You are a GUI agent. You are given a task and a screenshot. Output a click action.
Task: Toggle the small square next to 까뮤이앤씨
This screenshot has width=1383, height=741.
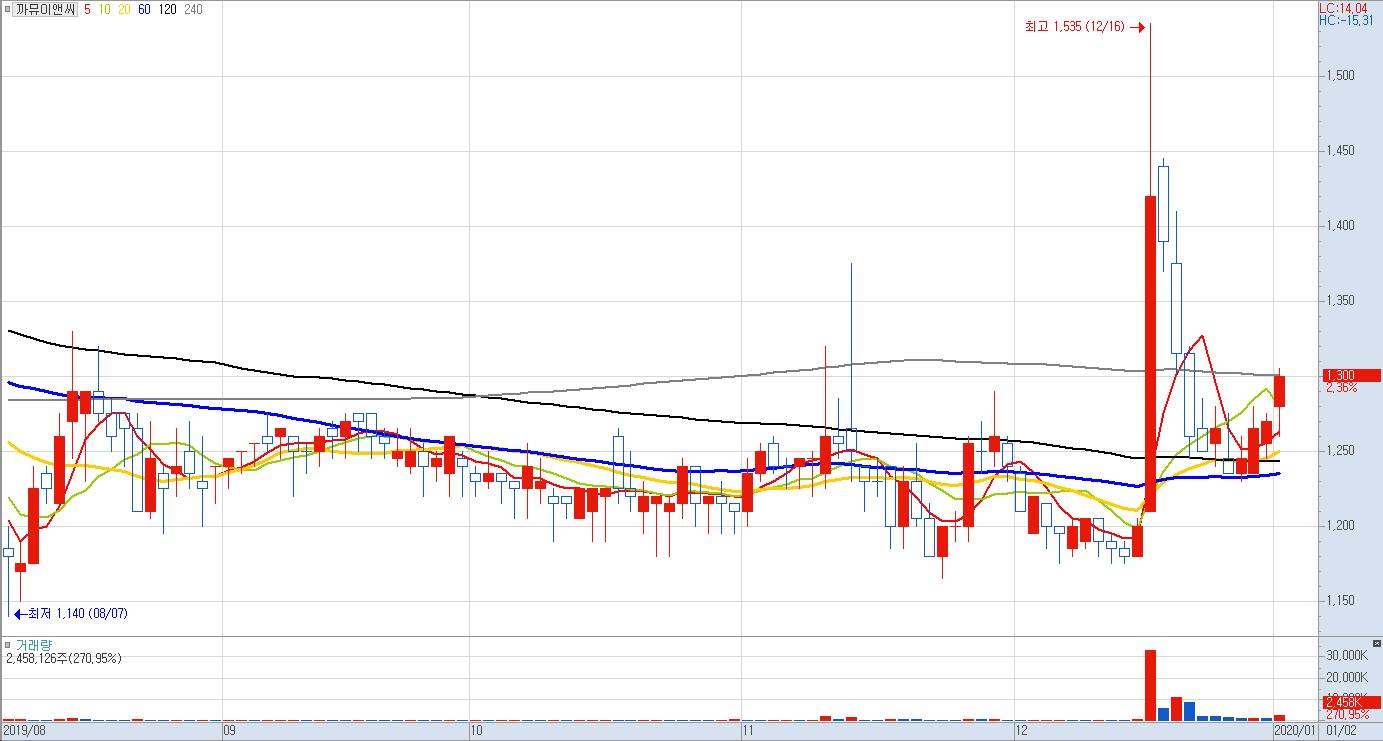tap(7, 8)
